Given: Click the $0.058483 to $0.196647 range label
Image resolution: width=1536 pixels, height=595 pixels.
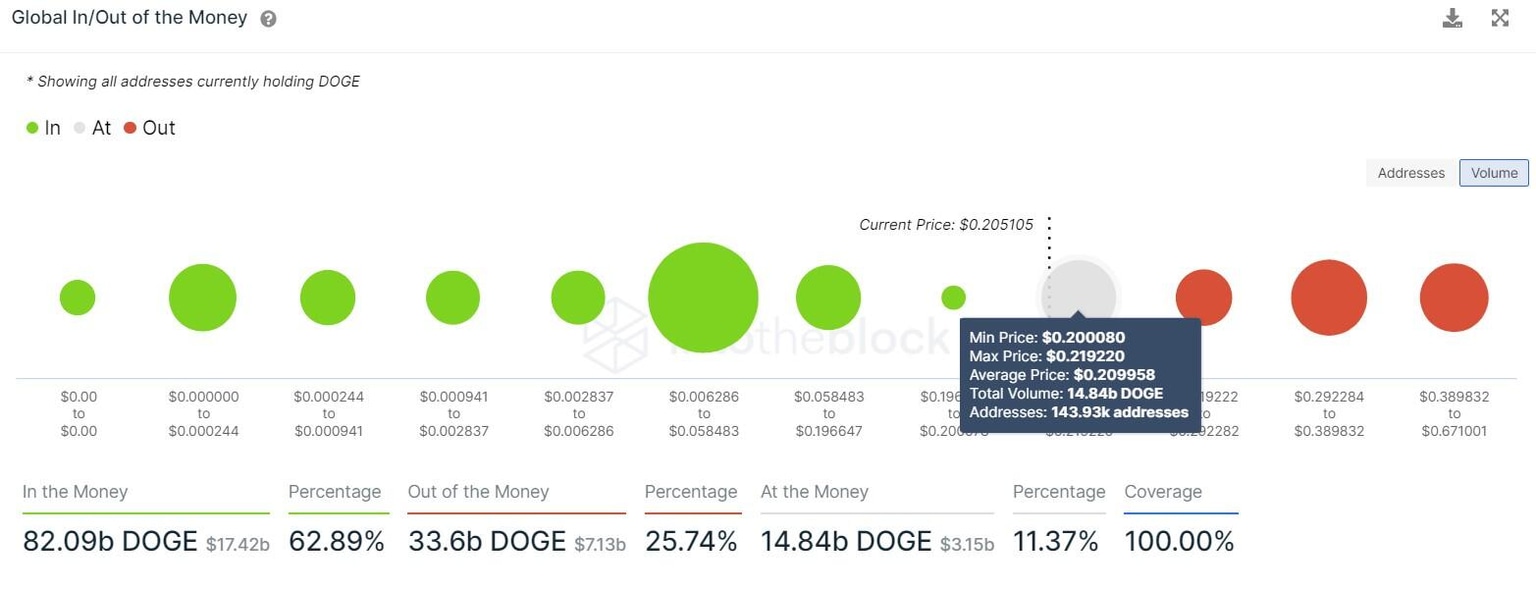Looking at the screenshot, I should click(828, 413).
